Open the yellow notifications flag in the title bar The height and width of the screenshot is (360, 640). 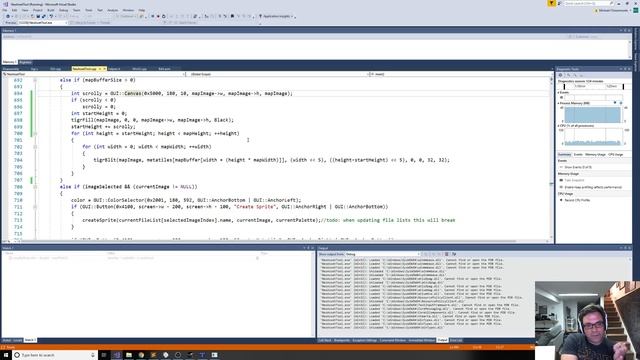click(551, 3)
